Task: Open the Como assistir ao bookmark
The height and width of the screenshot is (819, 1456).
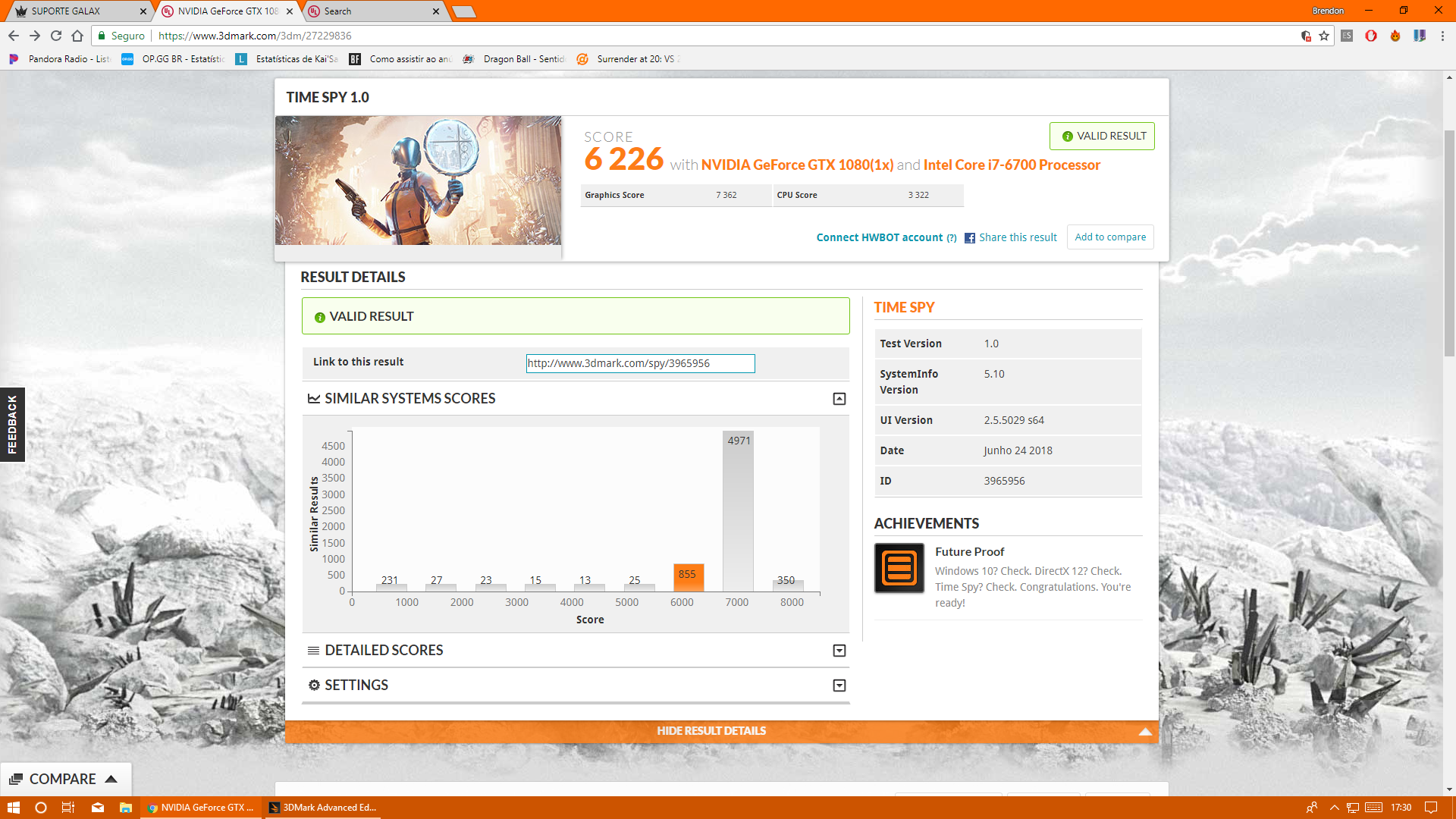Action: [401, 59]
